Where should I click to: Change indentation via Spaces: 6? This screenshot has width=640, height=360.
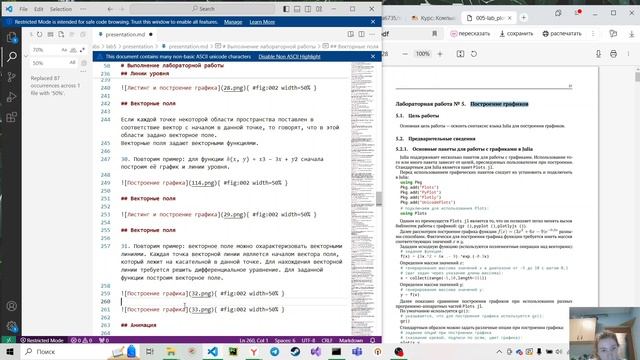pos(285,340)
